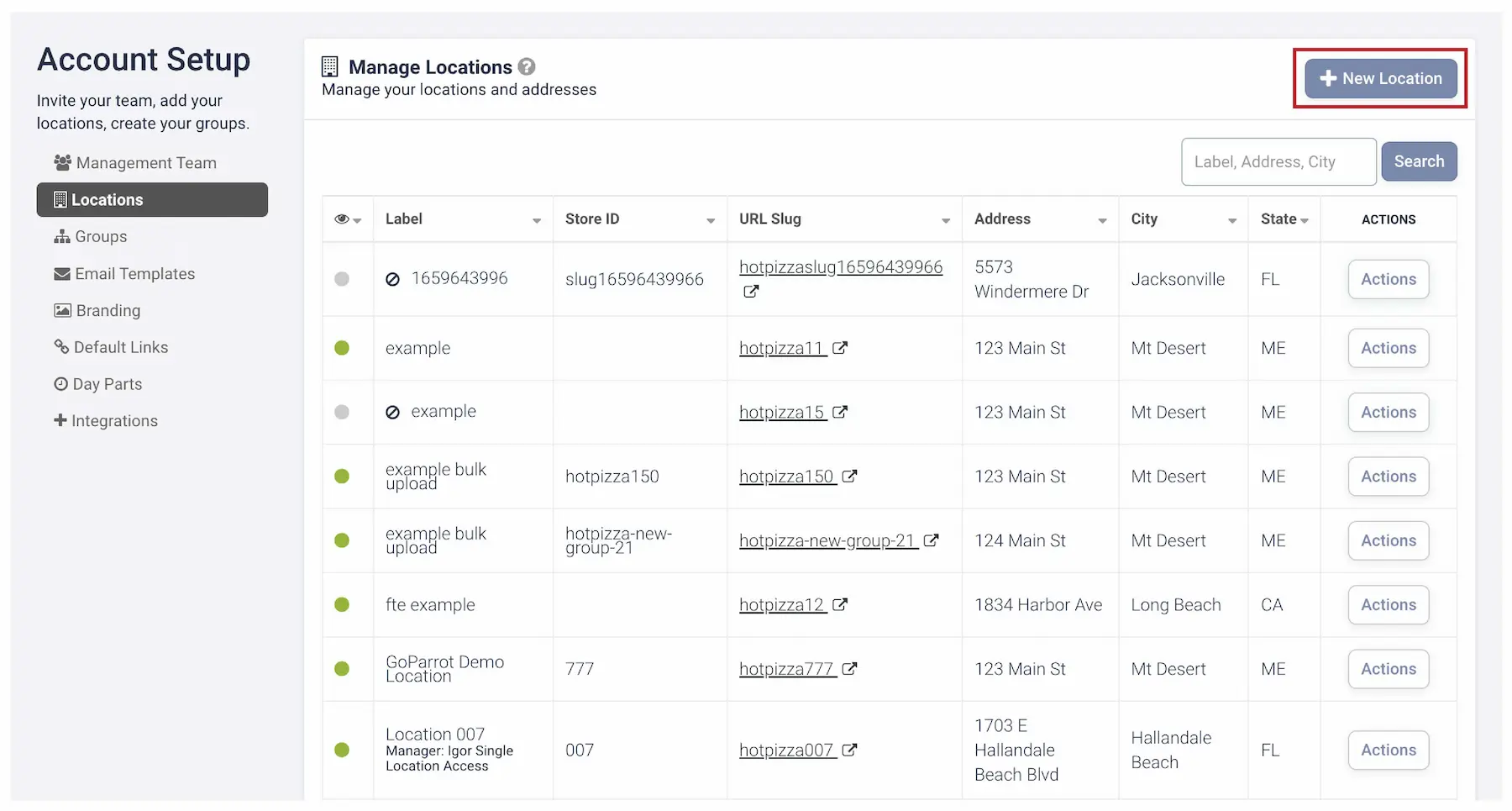Image resolution: width=1512 pixels, height=811 pixels.
Task: Click the help question mark beside Manage Locations
Action: tap(527, 66)
